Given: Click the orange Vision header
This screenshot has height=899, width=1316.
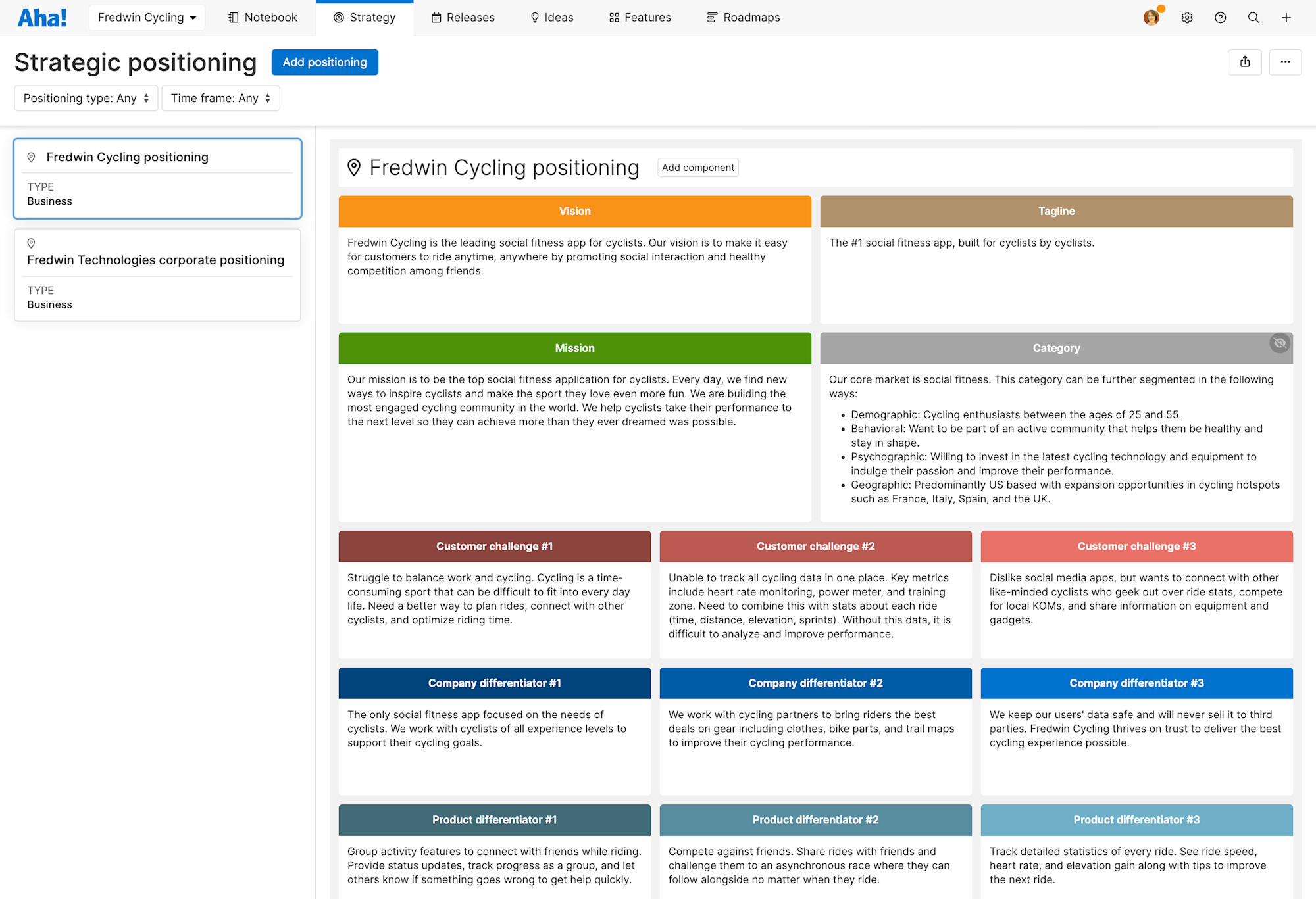Looking at the screenshot, I should pyautogui.click(x=574, y=211).
